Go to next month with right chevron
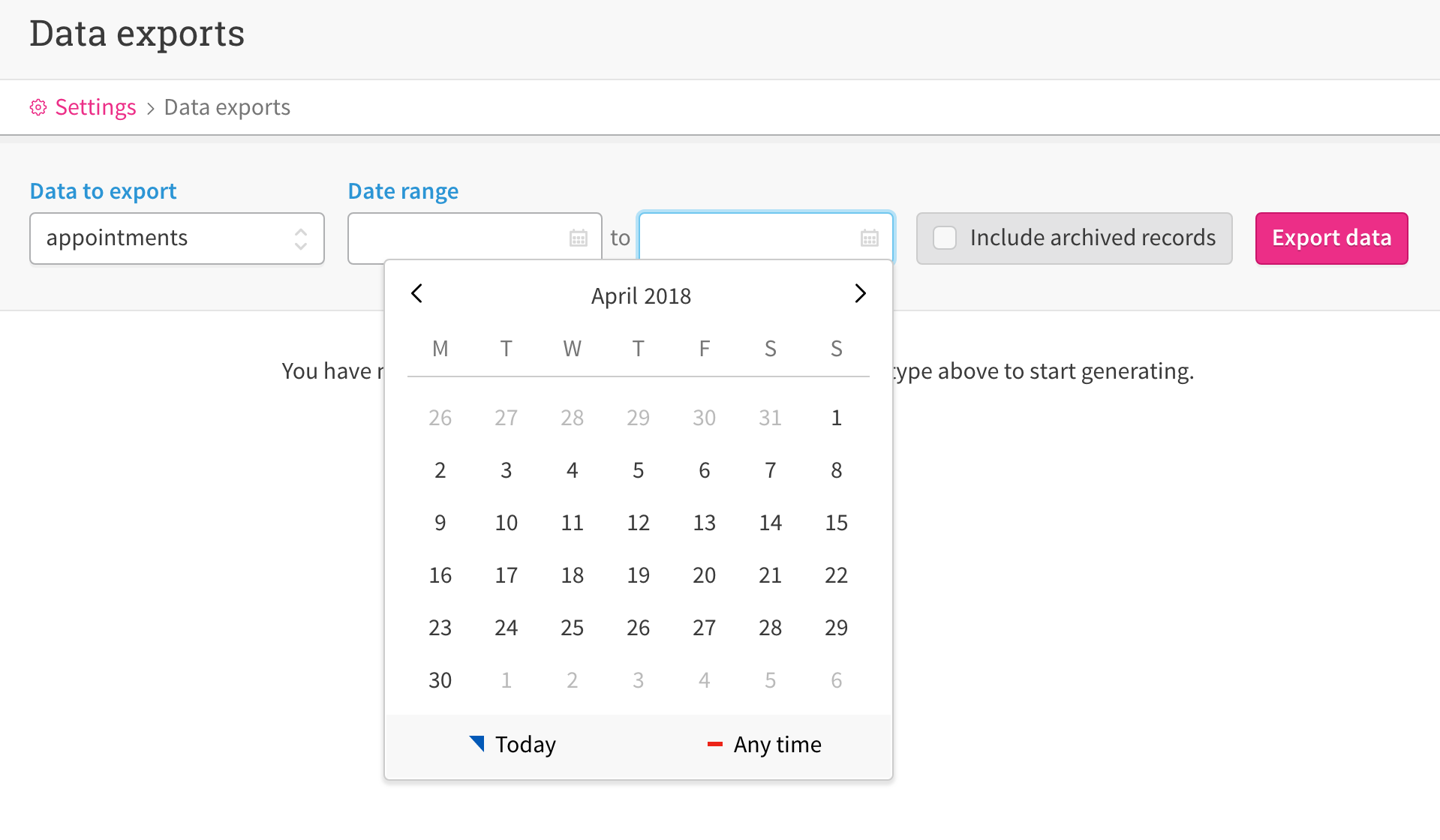Screen dimensions: 1440x840 tap(860, 294)
